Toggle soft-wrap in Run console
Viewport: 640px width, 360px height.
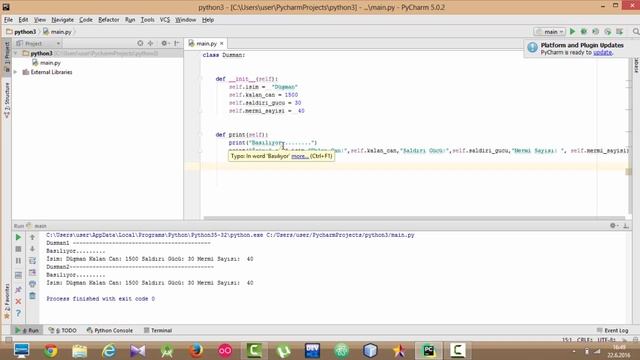pyautogui.click(x=32, y=261)
